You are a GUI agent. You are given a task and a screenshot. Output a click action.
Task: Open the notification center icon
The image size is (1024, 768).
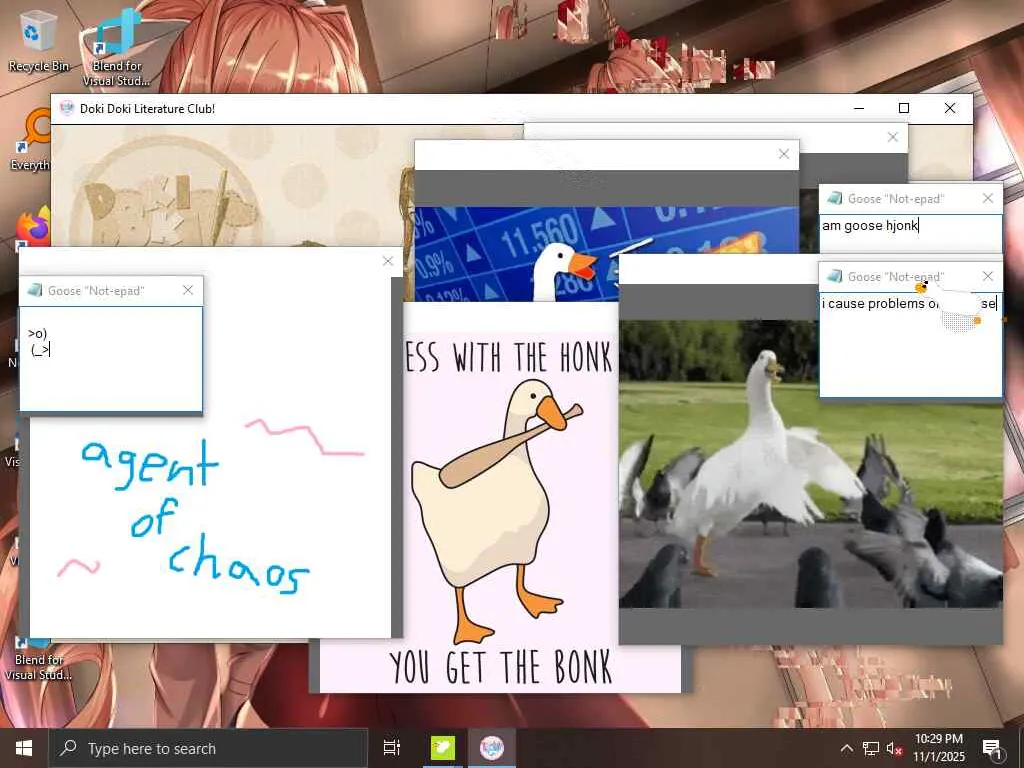(x=992, y=748)
